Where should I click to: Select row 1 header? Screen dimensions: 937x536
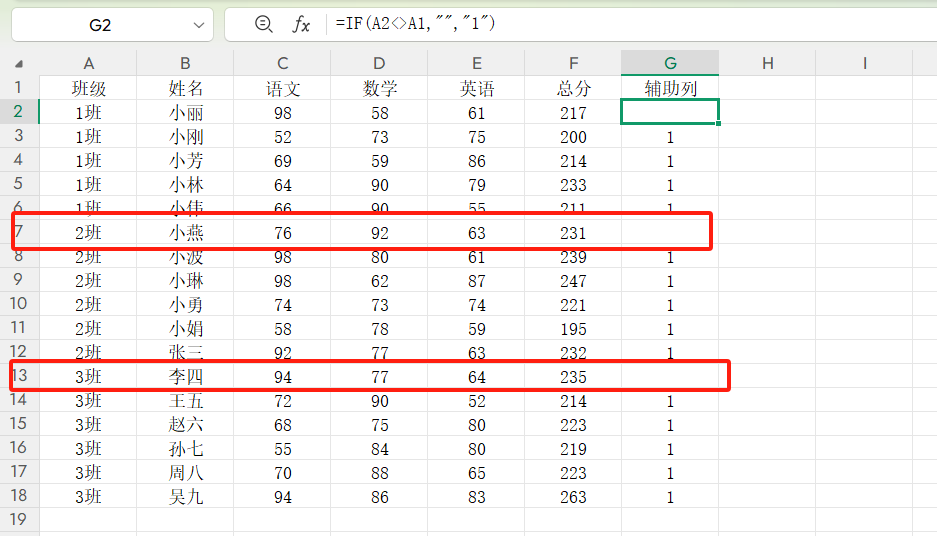(19, 88)
